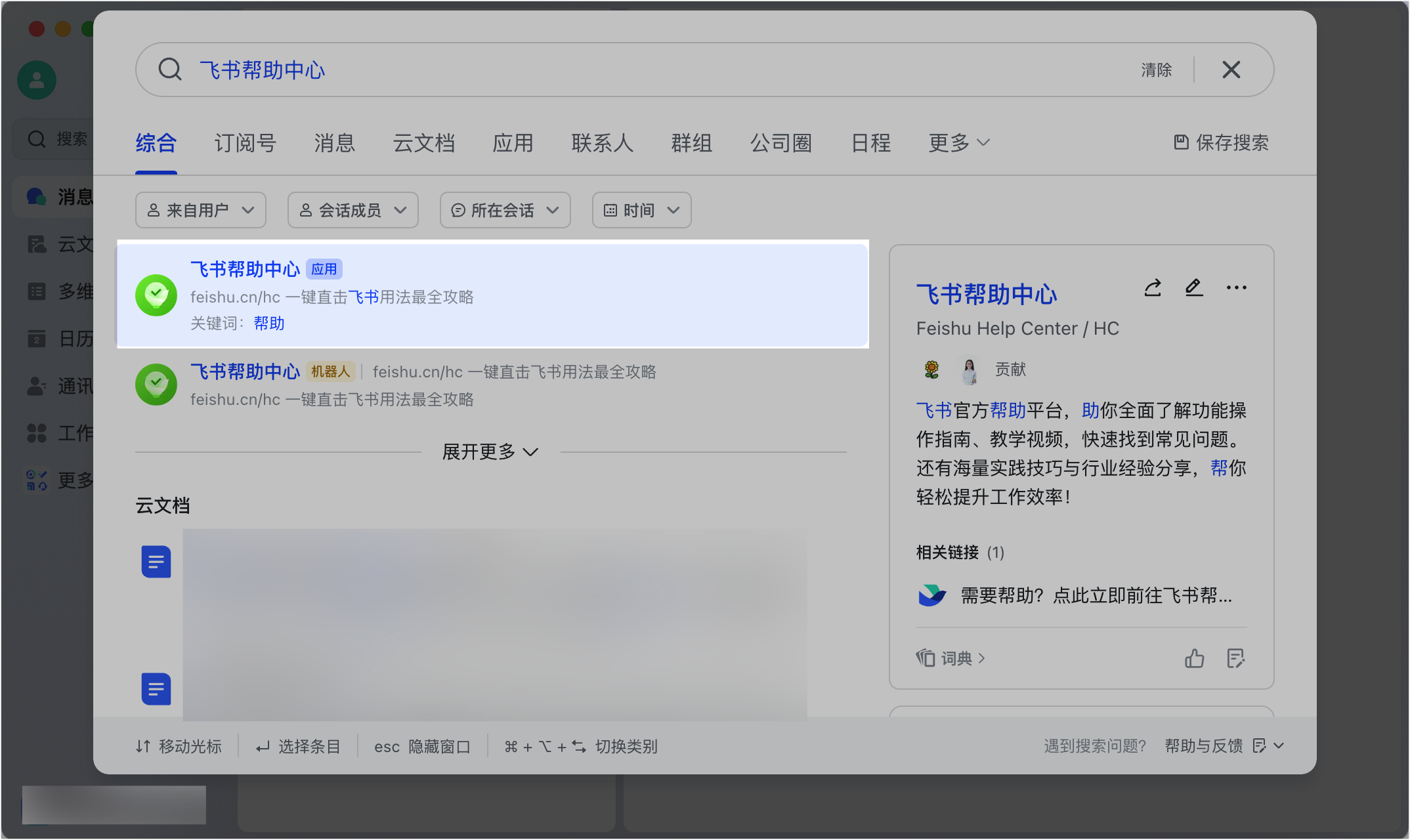Open the 来自用户 filter dropdown
Image resolution: width=1410 pixels, height=840 pixels.
point(200,210)
